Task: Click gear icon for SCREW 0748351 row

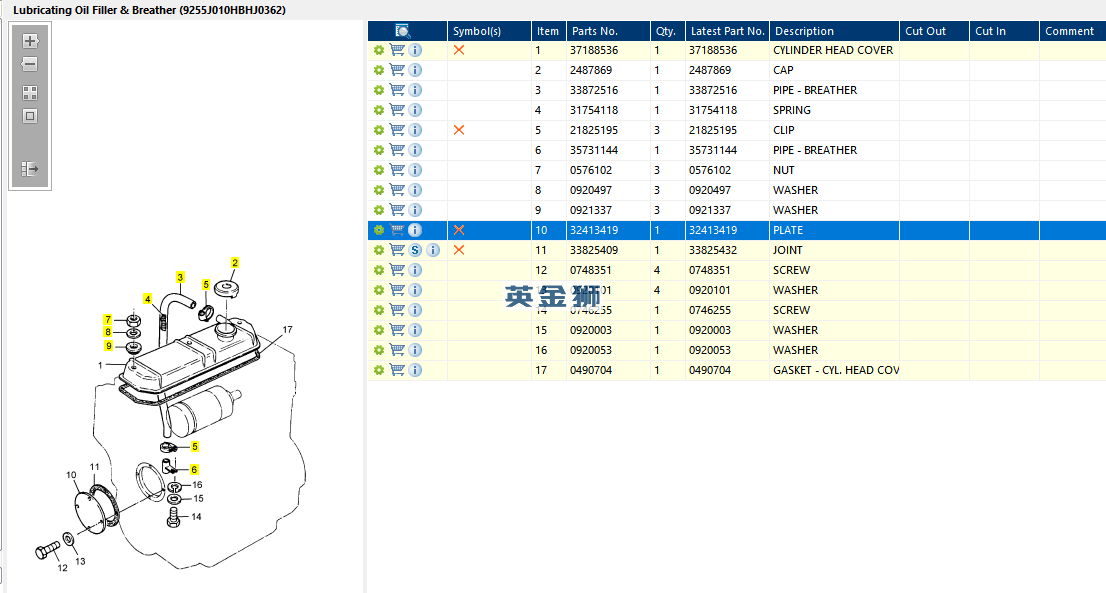Action: click(379, 270)
